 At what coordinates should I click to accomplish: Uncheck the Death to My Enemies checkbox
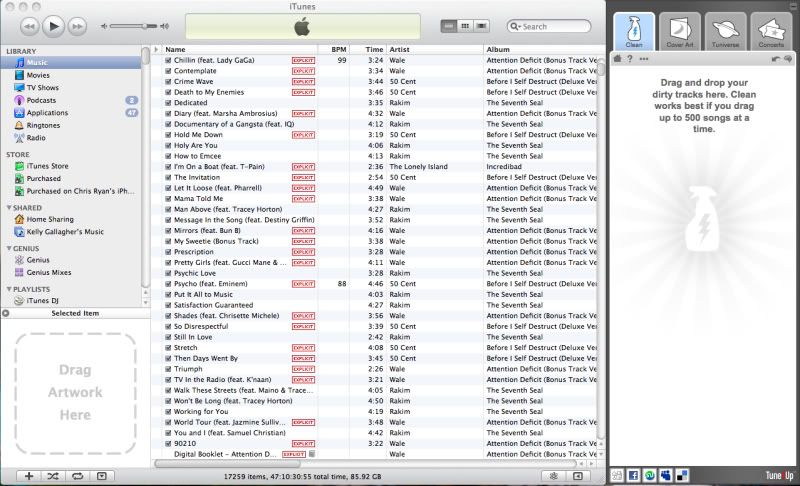168,92
